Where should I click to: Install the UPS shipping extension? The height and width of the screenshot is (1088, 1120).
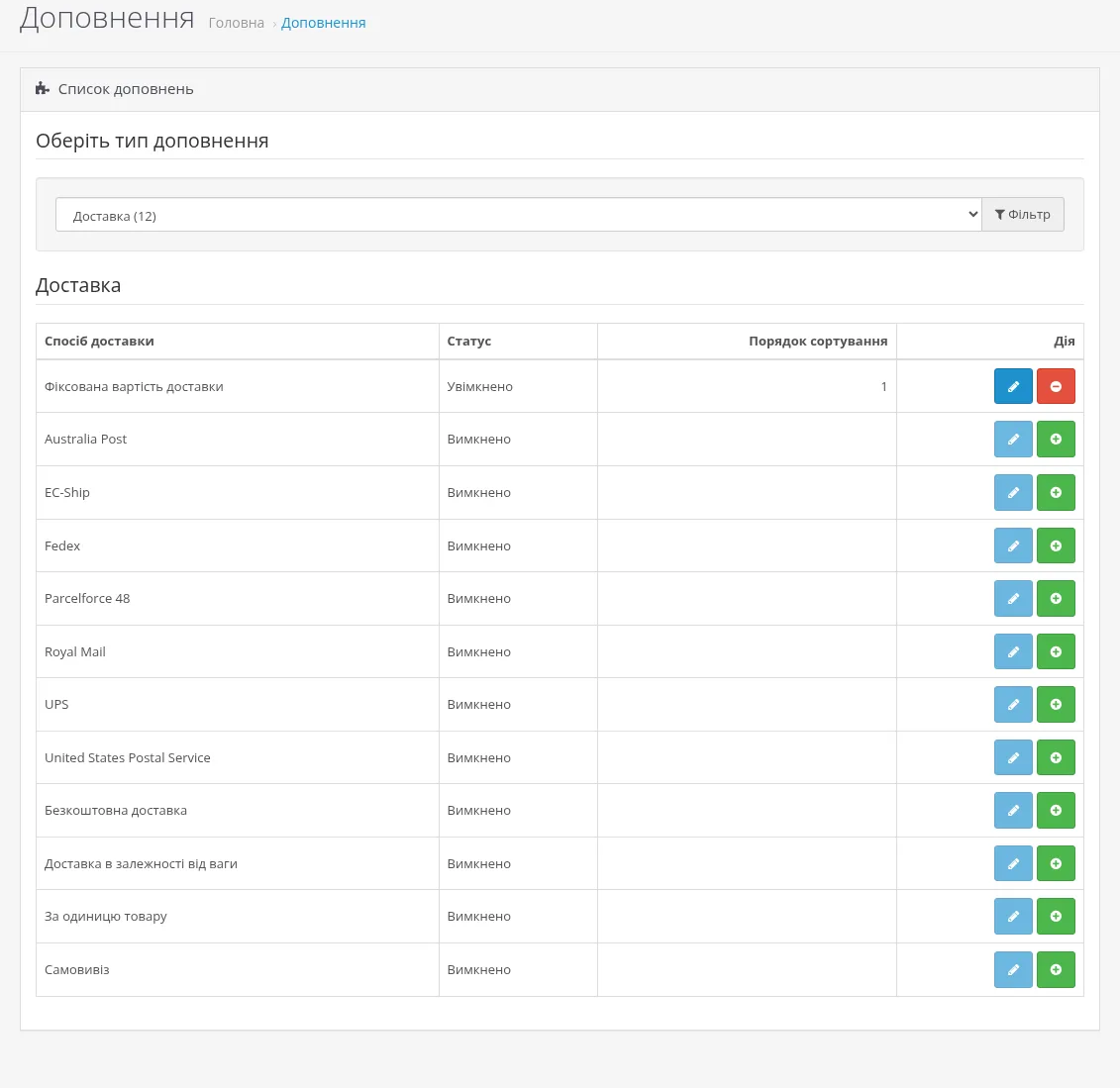1056,705
